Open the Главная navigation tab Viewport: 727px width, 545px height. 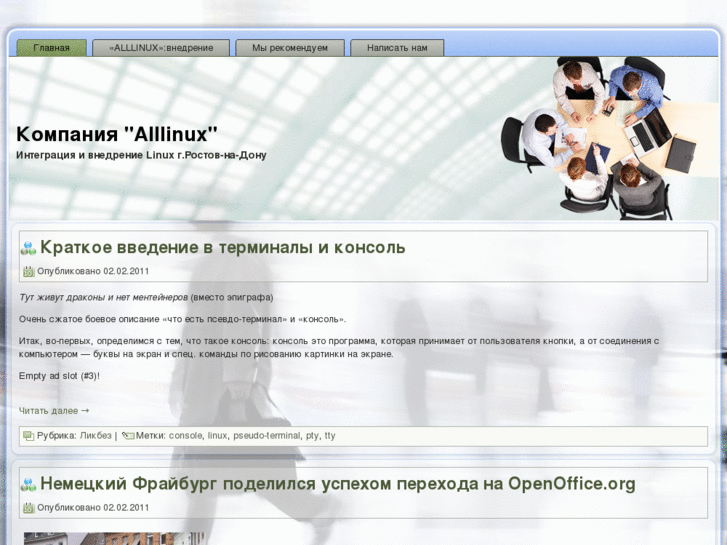[x=51, y=48]
